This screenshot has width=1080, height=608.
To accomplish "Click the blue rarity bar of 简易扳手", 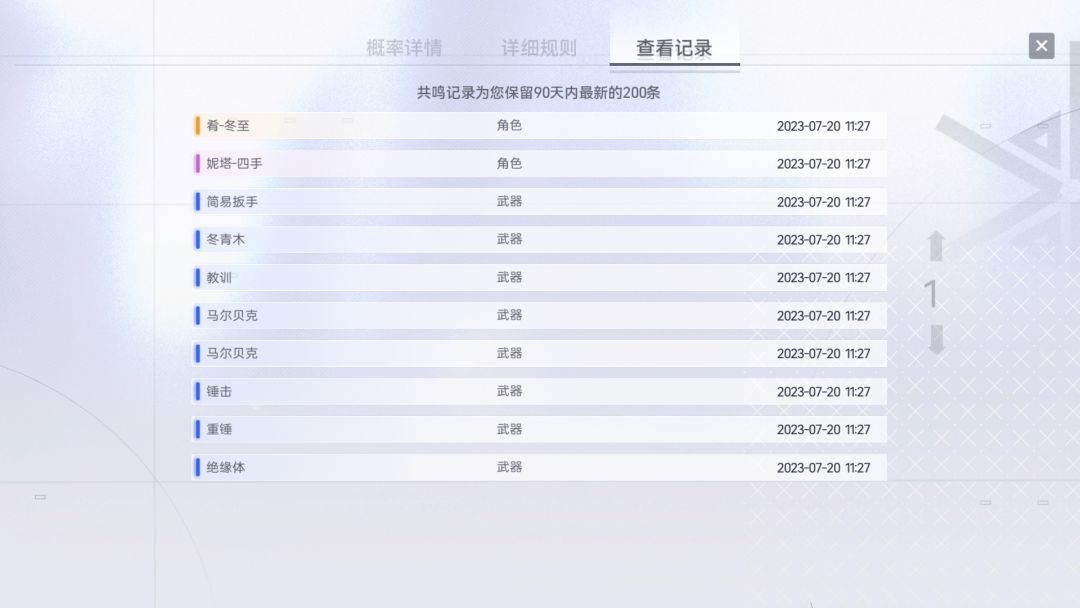I will pyautogui.click(x=198, y=202).
